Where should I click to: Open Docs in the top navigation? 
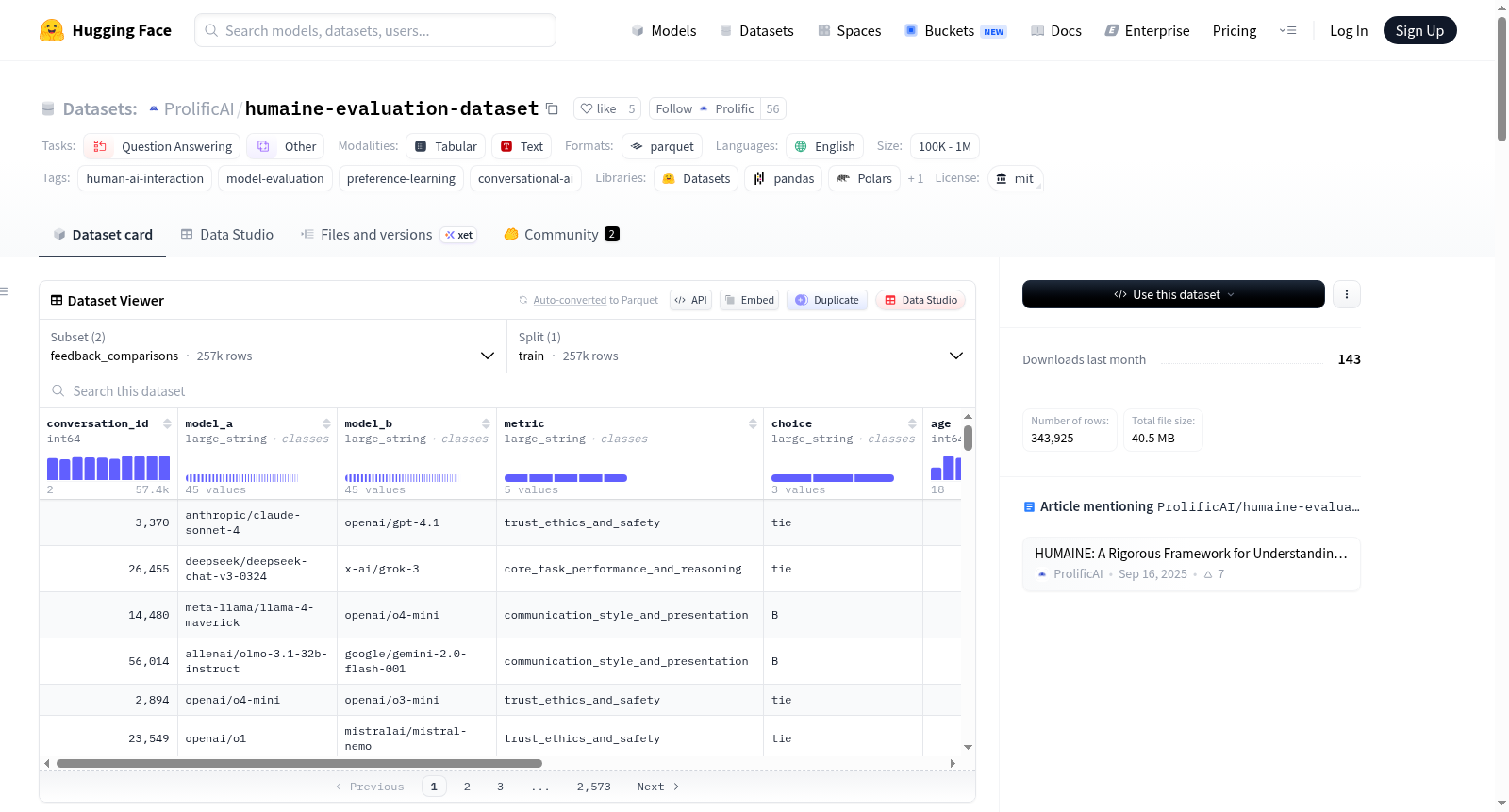[1056, 30]
